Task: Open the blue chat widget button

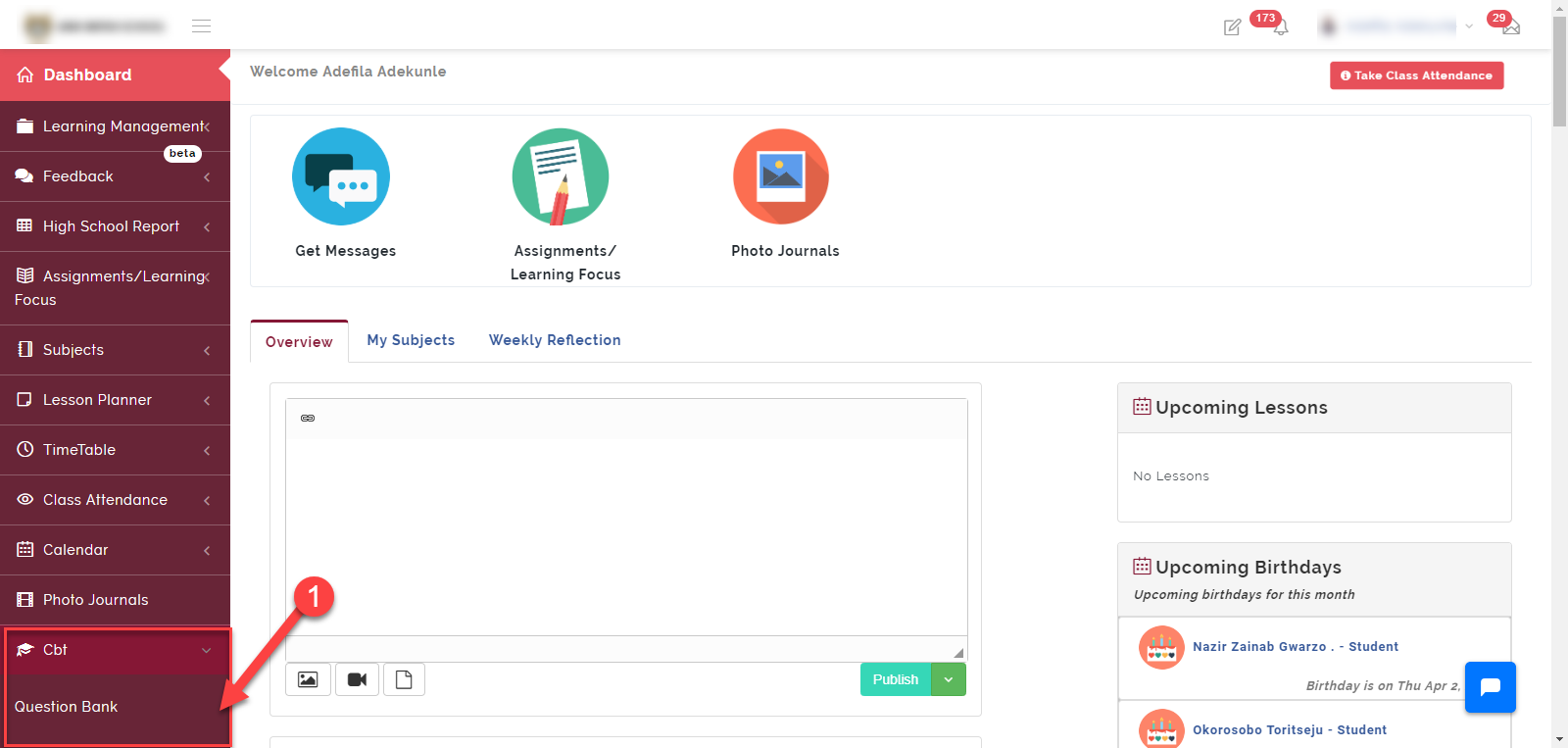Action: point(1491,687)
